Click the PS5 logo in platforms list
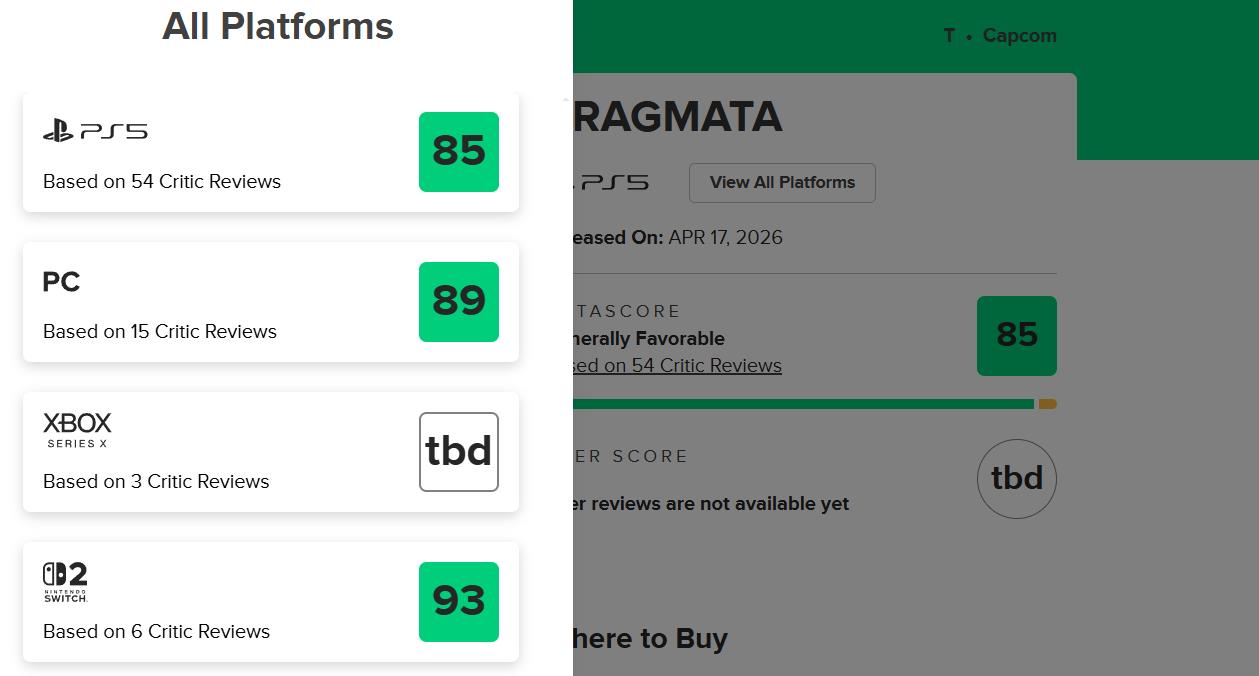1259x676 pixels. (95, 131)
